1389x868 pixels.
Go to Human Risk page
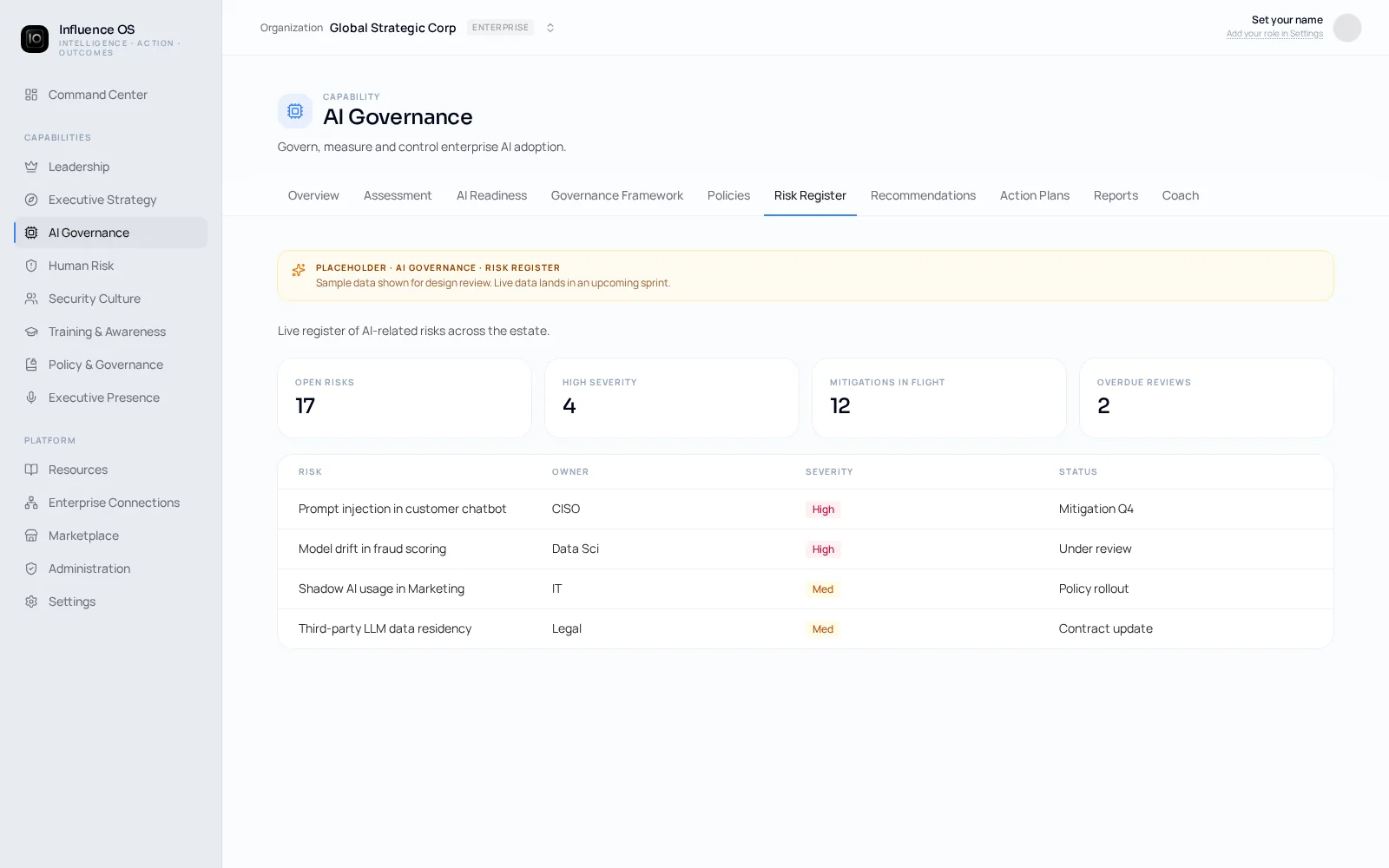(x=111, y=266)
